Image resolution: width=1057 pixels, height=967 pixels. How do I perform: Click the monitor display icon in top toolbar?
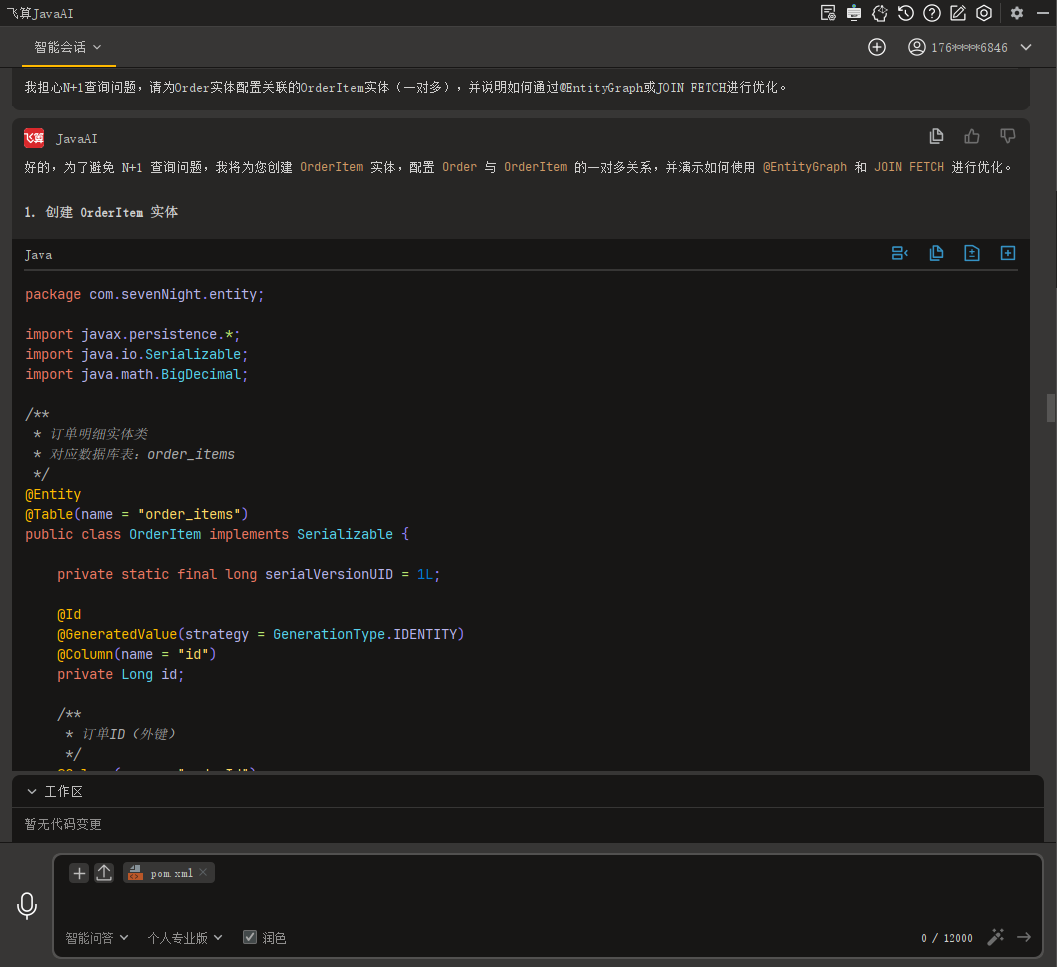[x=854, y=13]
